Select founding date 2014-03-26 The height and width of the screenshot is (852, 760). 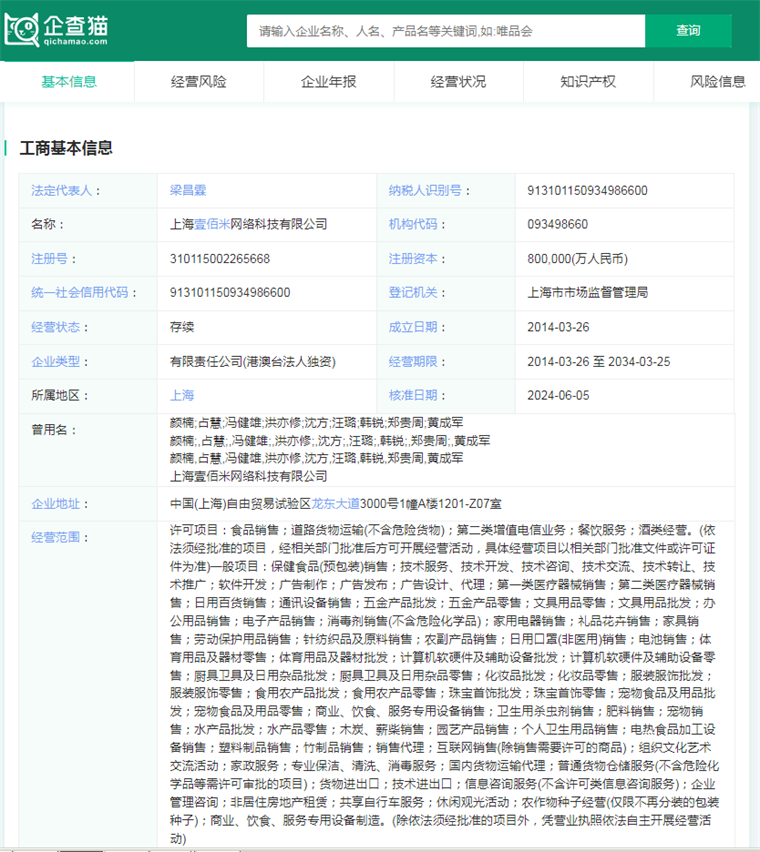tap(558, 327)
